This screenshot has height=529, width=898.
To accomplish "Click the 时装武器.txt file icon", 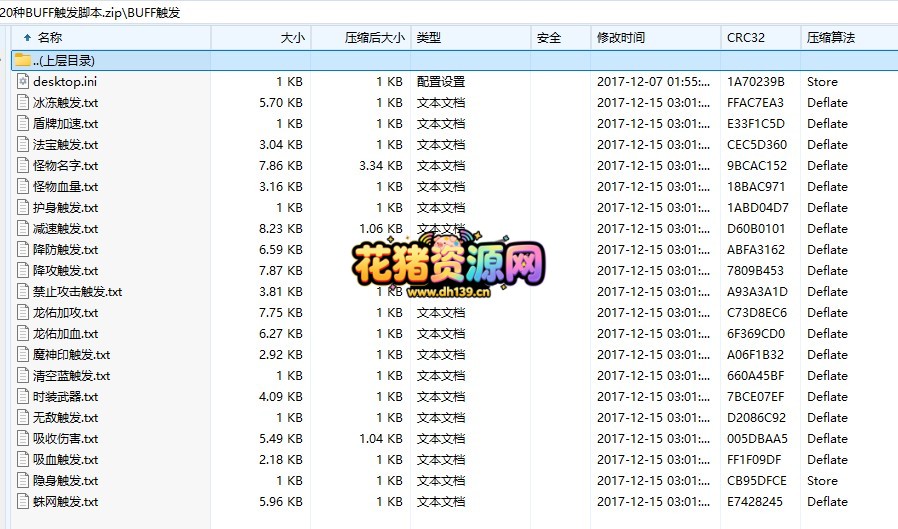I will click(22, 396).
